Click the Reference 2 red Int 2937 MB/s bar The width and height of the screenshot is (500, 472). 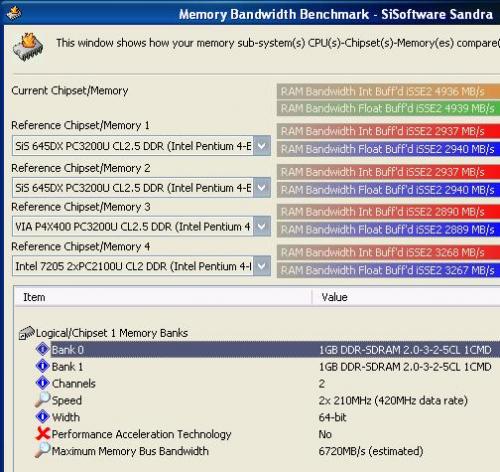388,172
